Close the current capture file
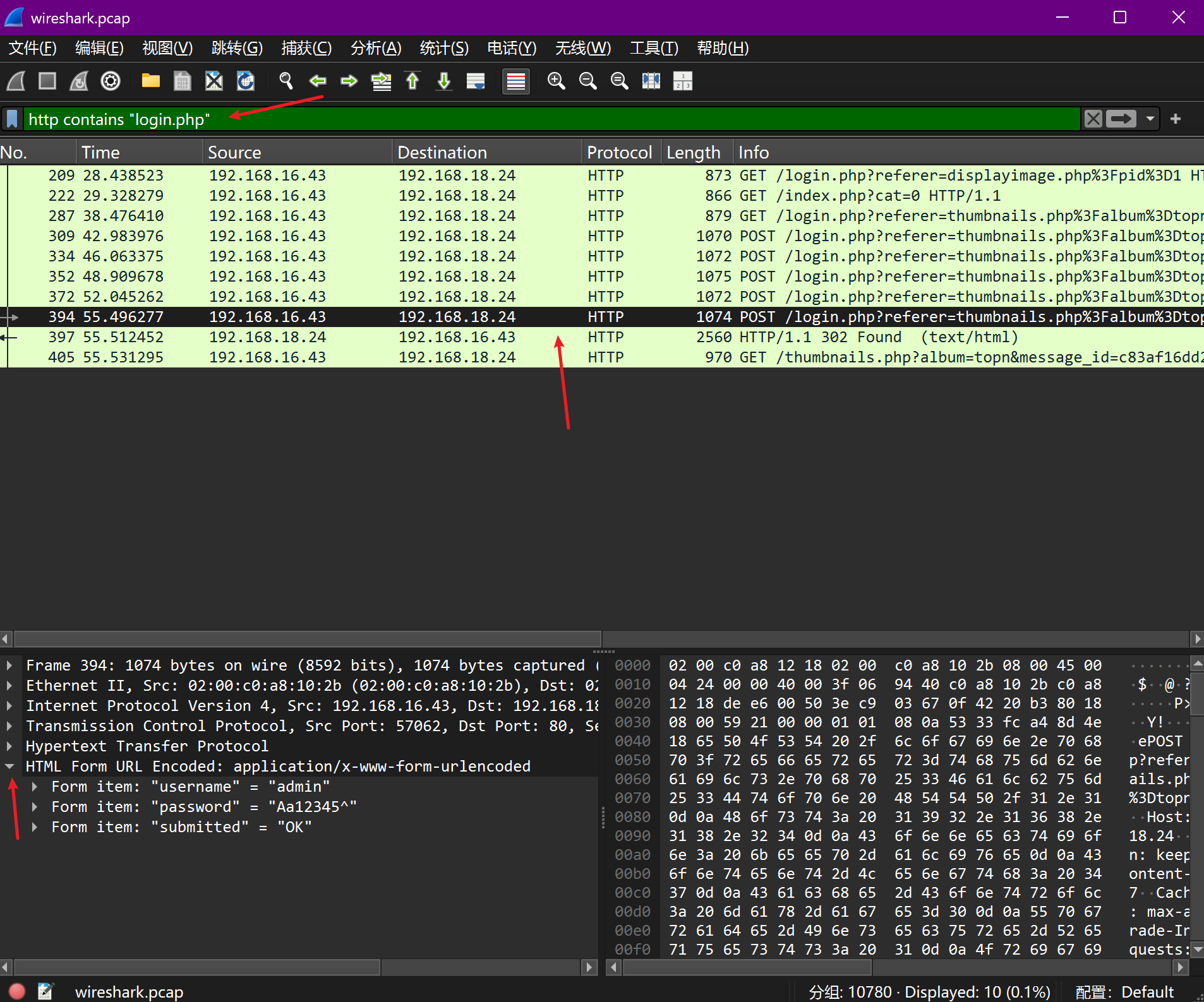This screenshot has height=1002, width=1204. click(x=214, y=81)
